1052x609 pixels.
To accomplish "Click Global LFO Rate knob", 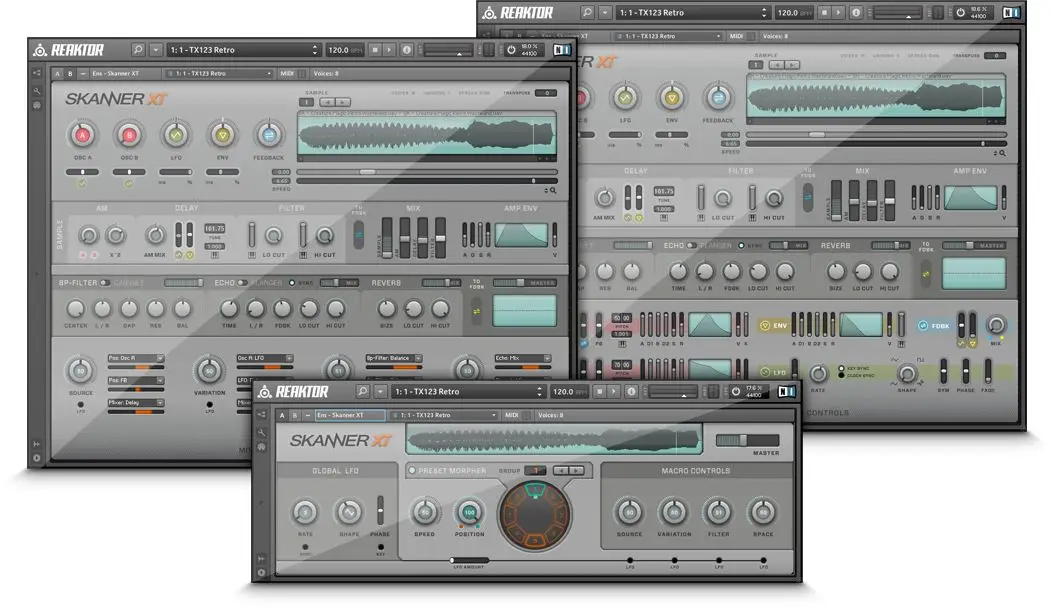I will click(x=305, y=512).
